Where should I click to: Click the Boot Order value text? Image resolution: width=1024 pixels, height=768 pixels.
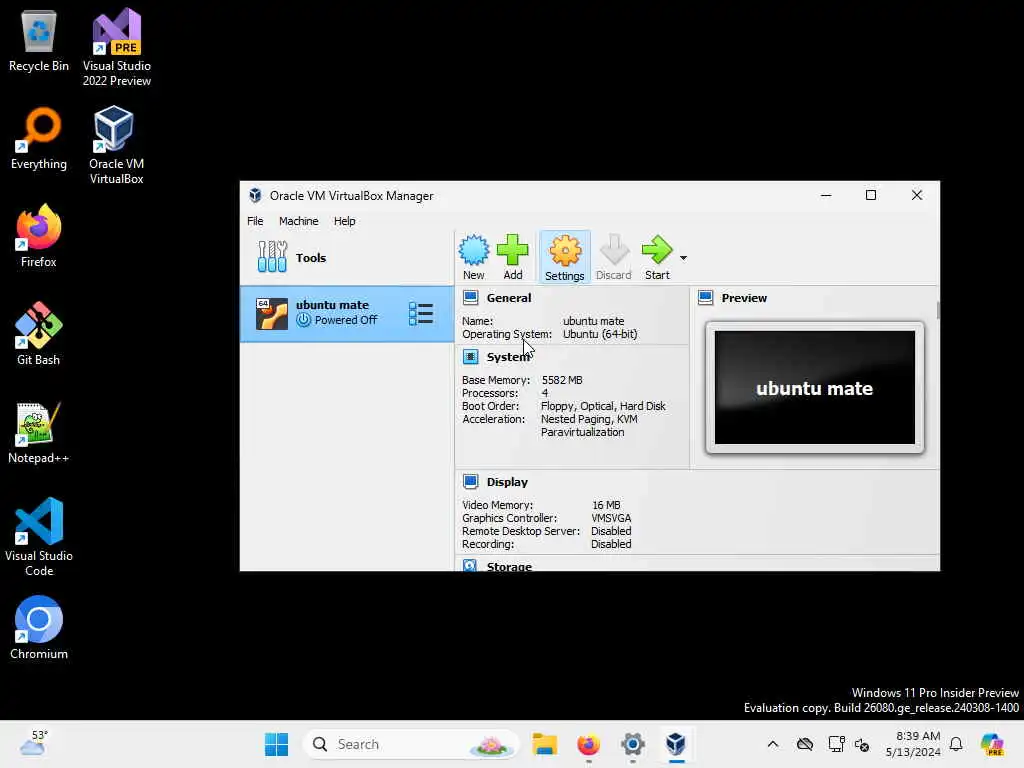click(603, 406)
